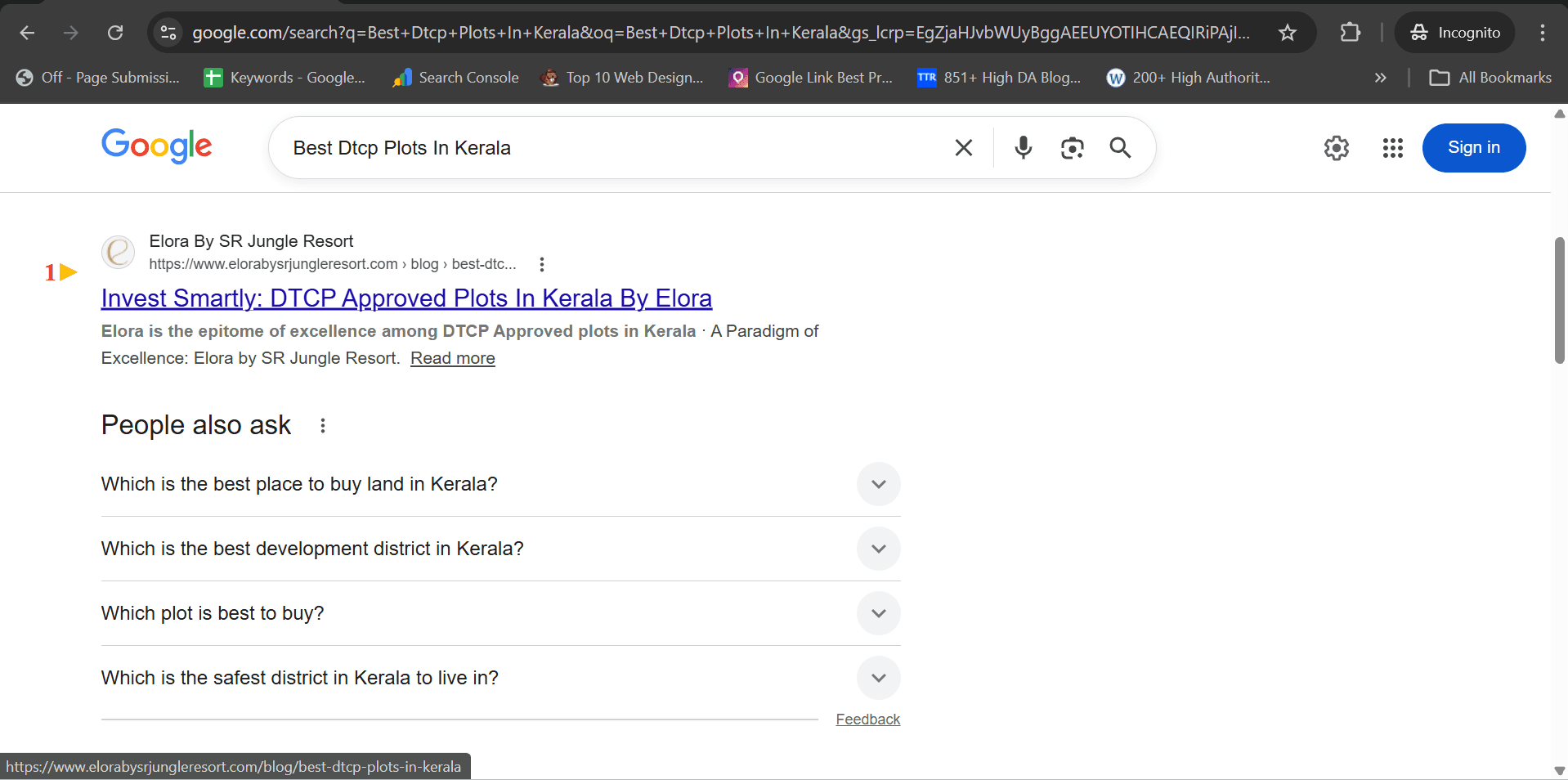Open the Extensions puzzle icon

click(1351, 33)
